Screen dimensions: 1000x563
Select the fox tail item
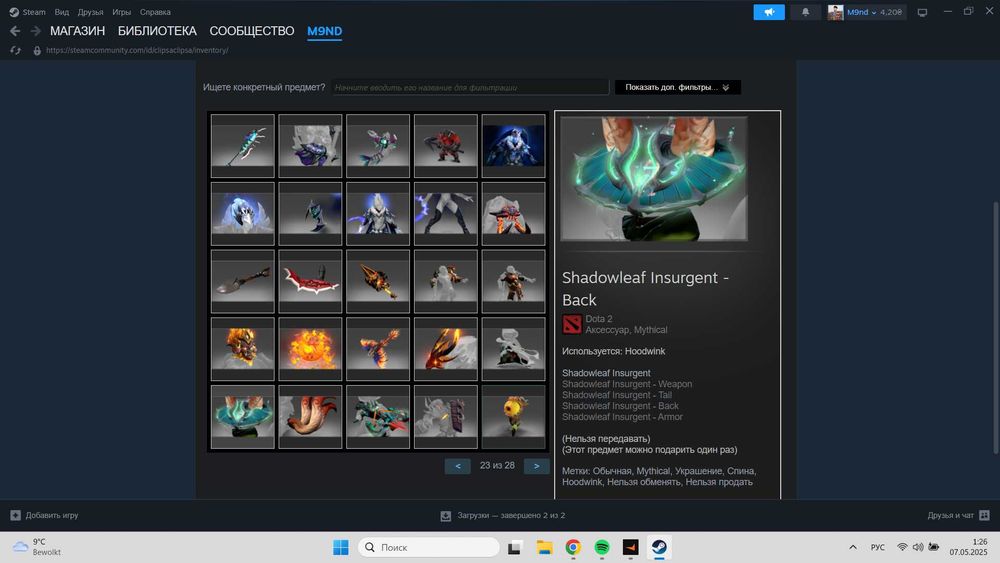click(311, 416)
